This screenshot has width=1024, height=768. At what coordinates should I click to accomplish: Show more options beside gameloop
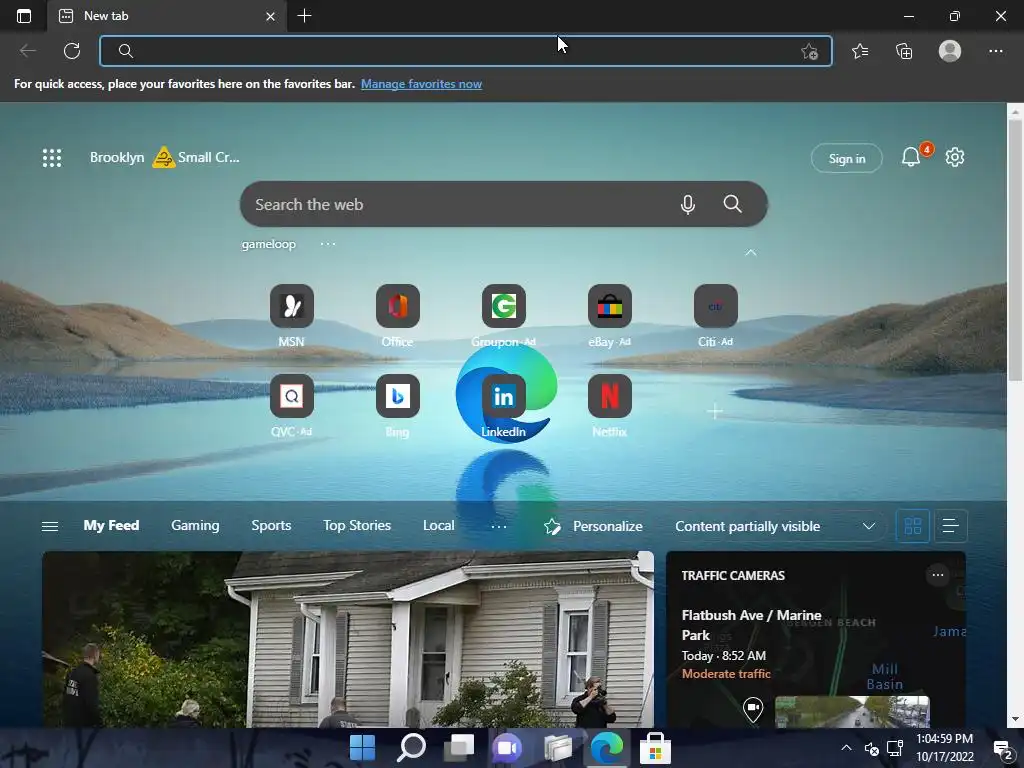click(328, 244)
